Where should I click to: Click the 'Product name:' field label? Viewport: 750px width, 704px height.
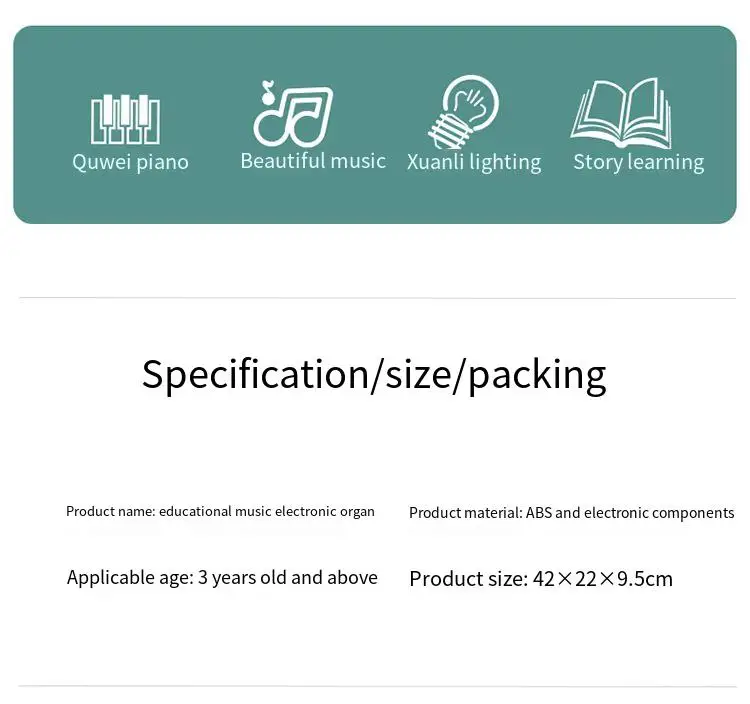(110, 511)
